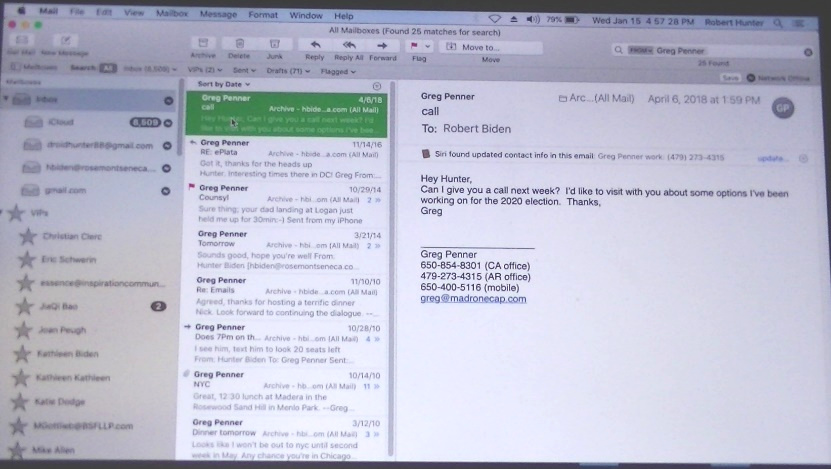Open Notification Center icon
831x469 pixels.
click(x=798, y=23)
